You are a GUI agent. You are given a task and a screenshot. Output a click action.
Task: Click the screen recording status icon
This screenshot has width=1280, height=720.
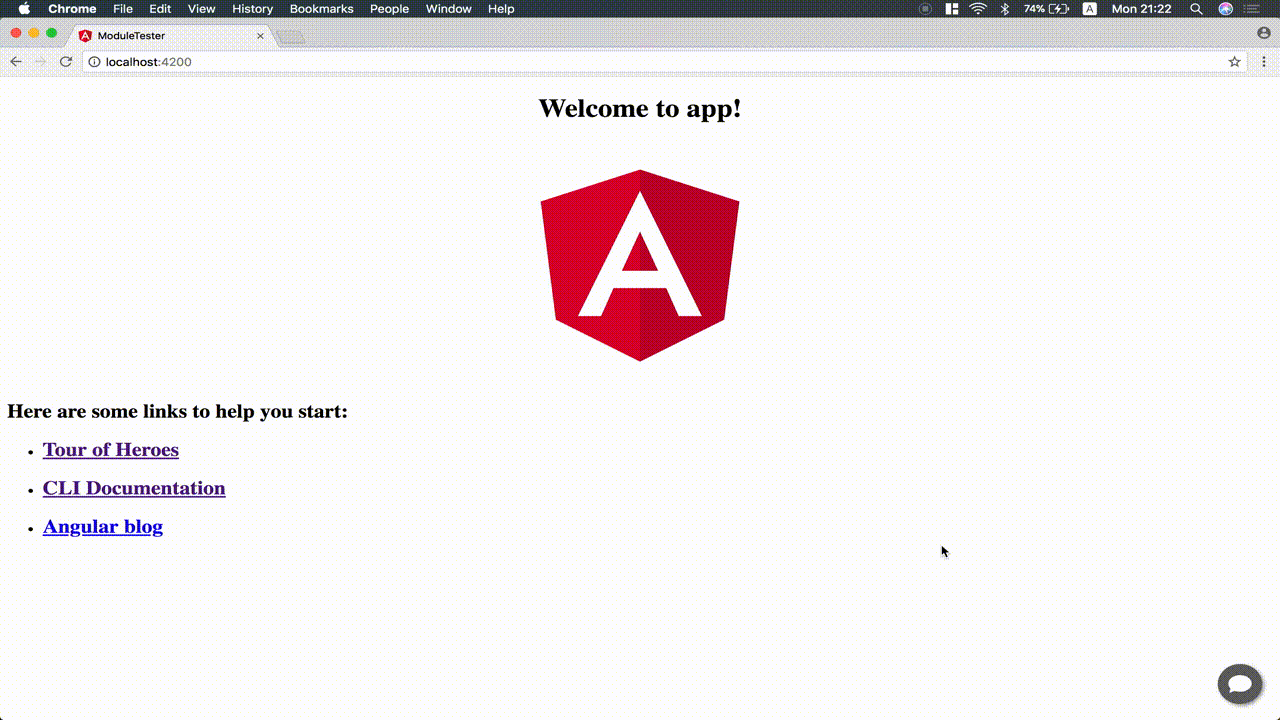click(x=925, y=9)
